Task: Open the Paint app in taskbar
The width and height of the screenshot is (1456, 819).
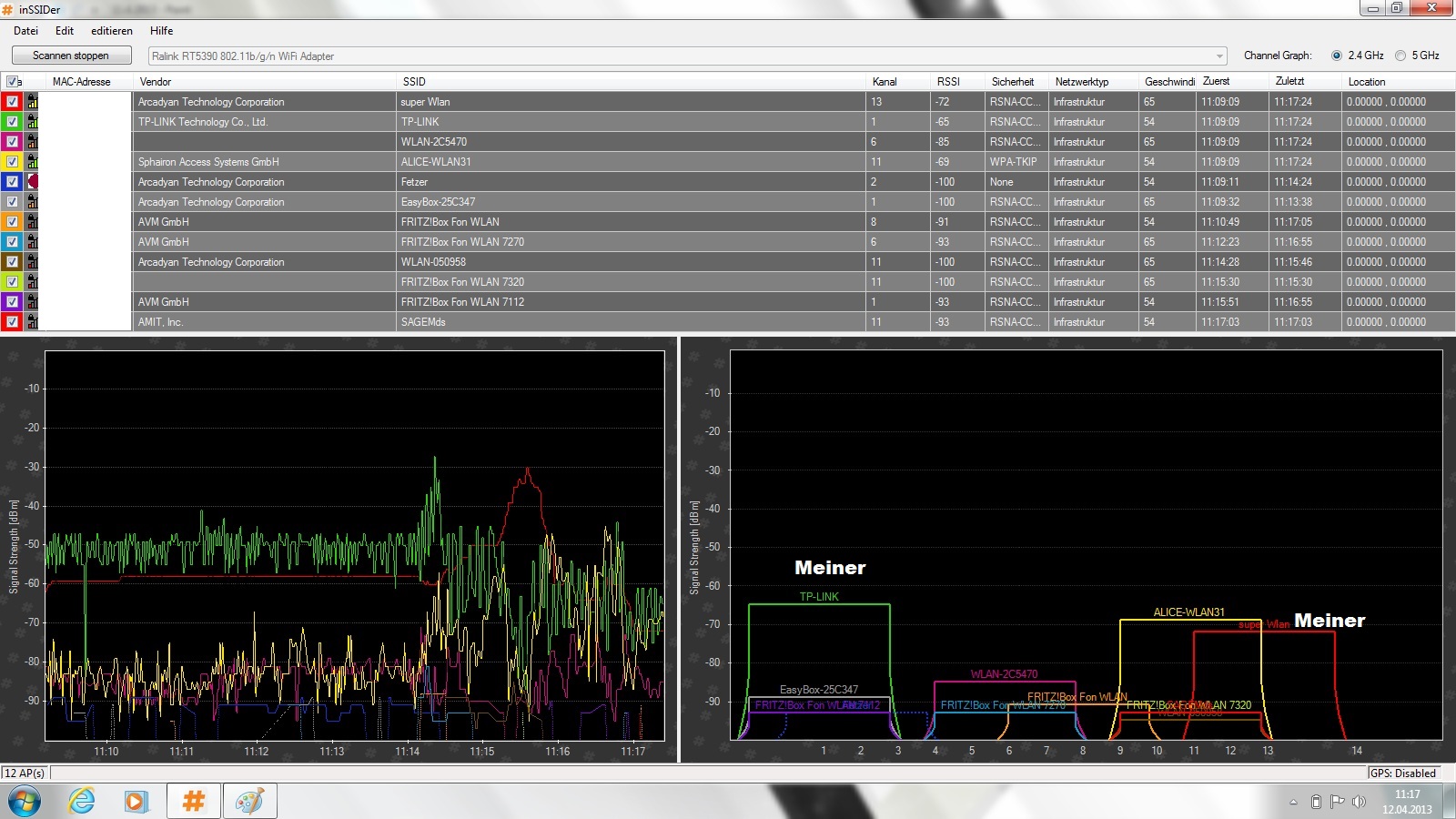Action: click(249, 801)
